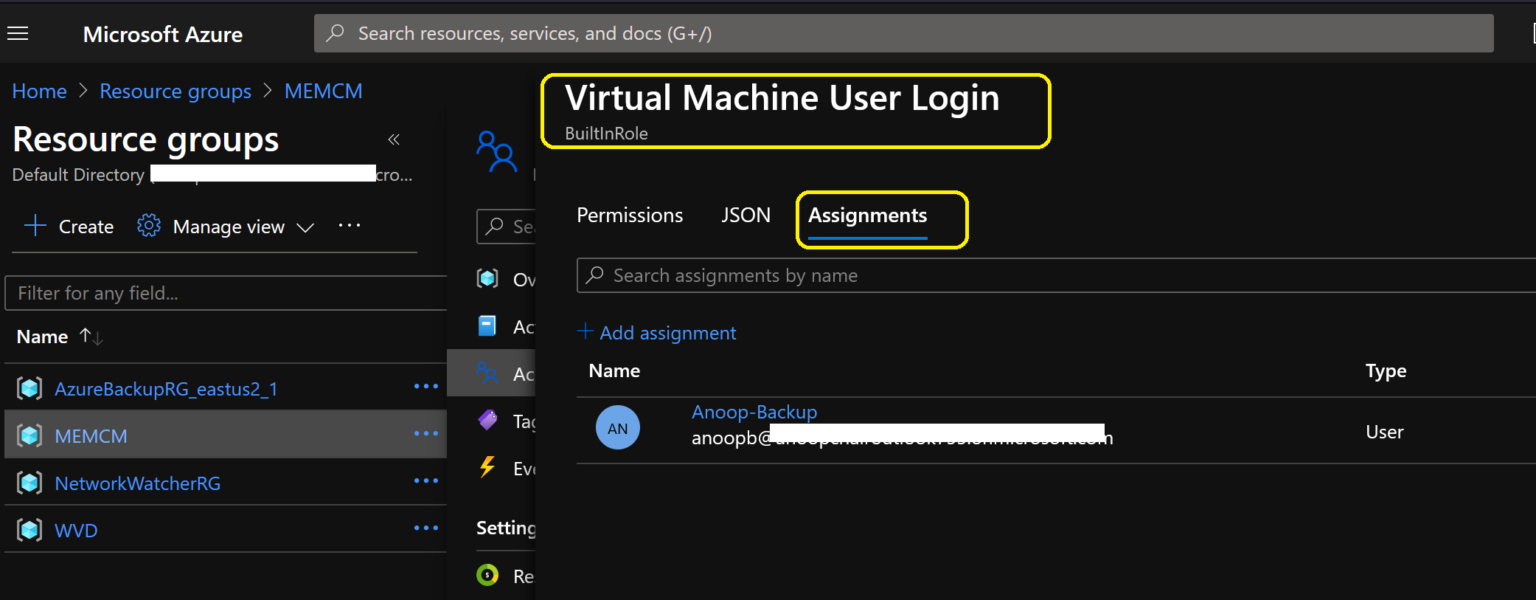
Task: Open the hamburger portal menu
Action: click(18, 34)
